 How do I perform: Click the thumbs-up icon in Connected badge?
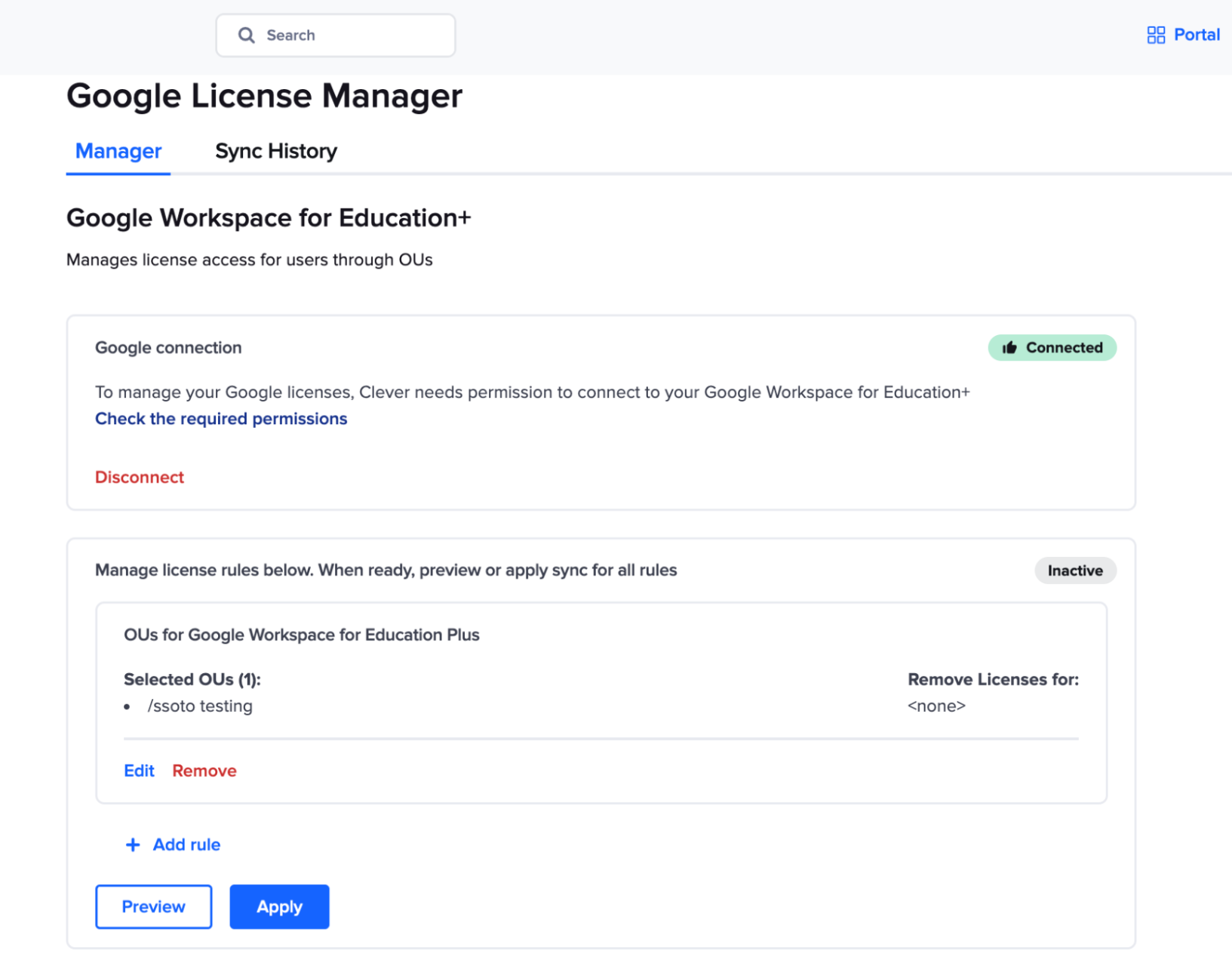[1009, 348]
